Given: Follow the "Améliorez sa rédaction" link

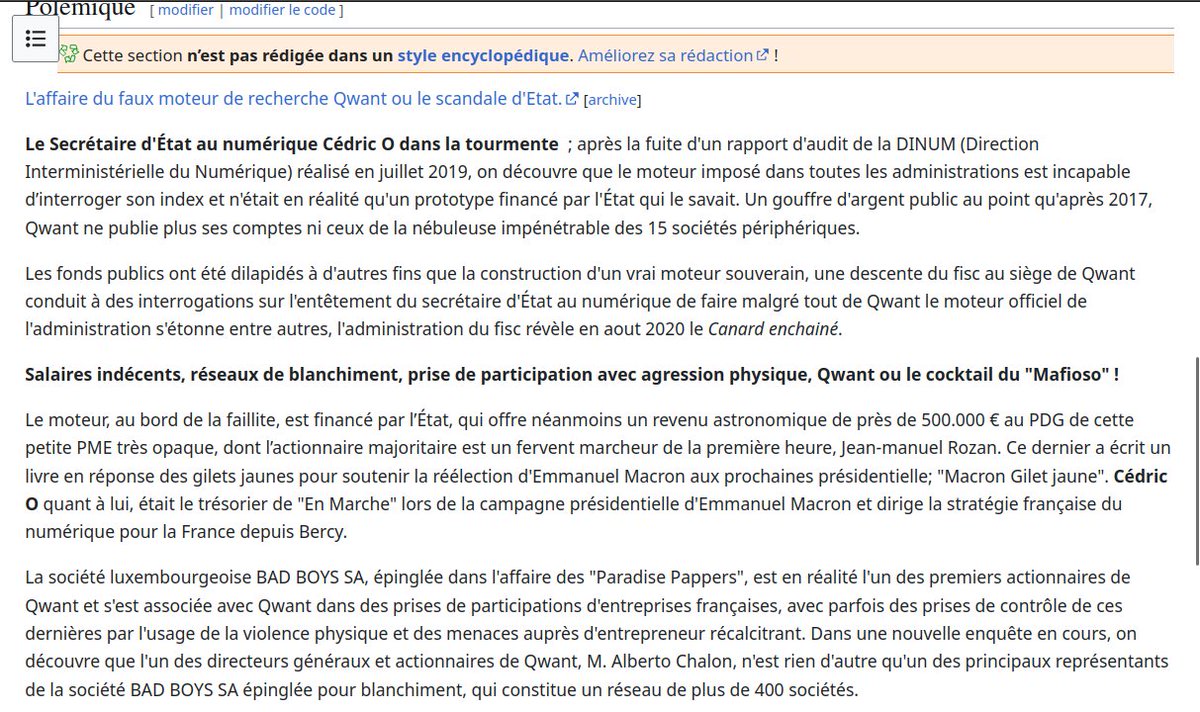Looking at the screenshot, I should [x=665, y=55].
